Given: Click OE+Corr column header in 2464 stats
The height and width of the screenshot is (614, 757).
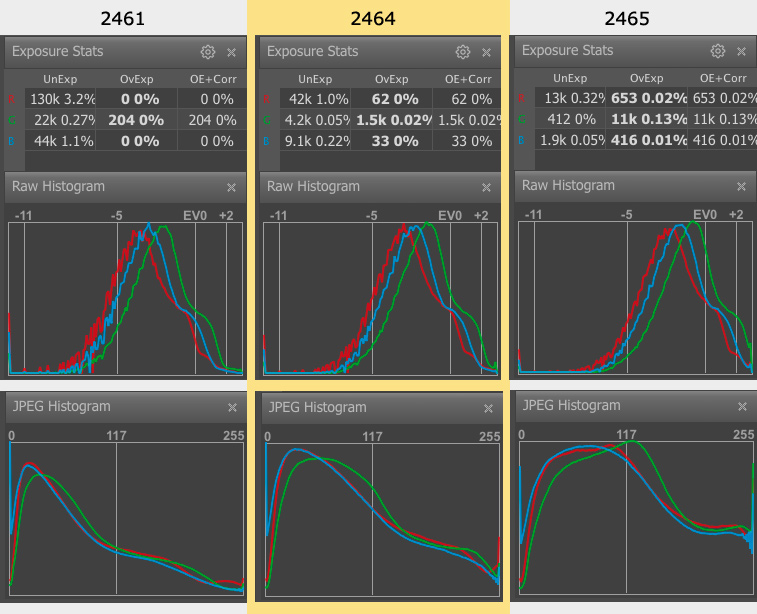Looking at the screenshot, I should pyautogui.click(x=467, y=79).
